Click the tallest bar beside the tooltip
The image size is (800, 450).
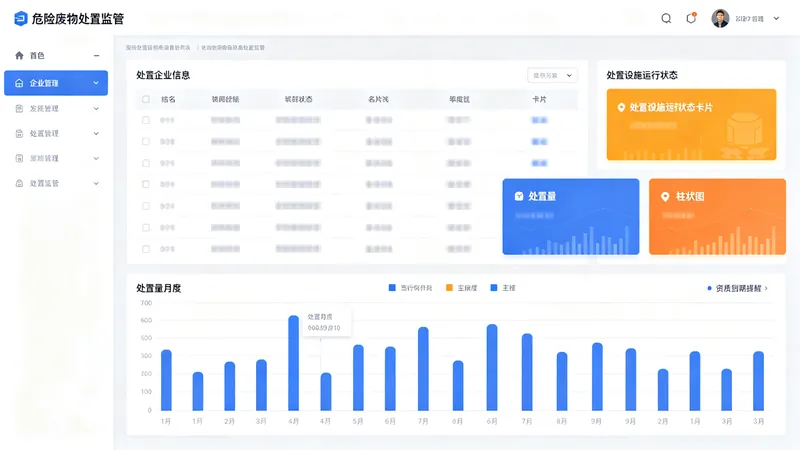tap(293, 363)
